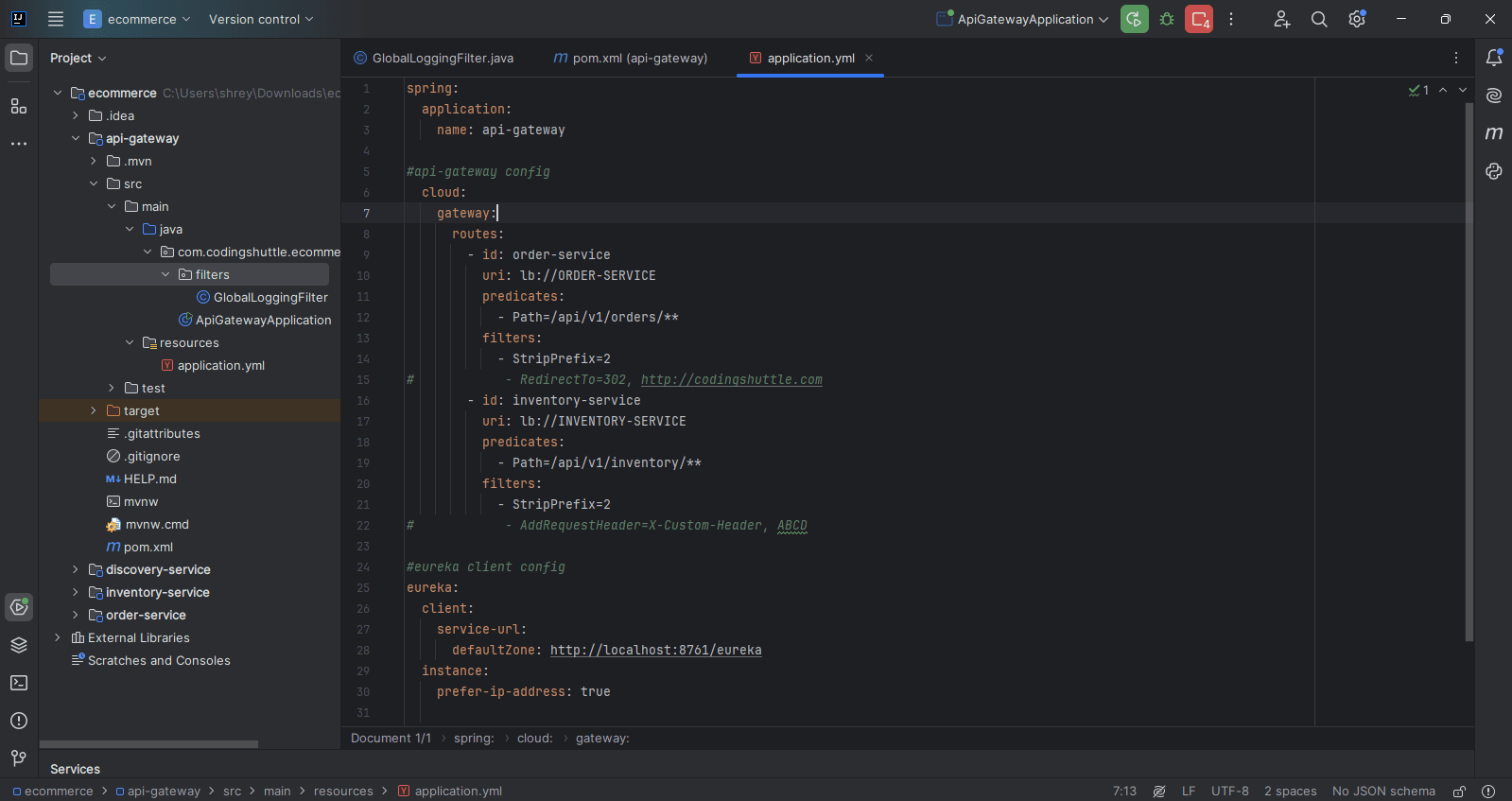Open ApiGatewayApplication run configuration dropdown

1022,19
